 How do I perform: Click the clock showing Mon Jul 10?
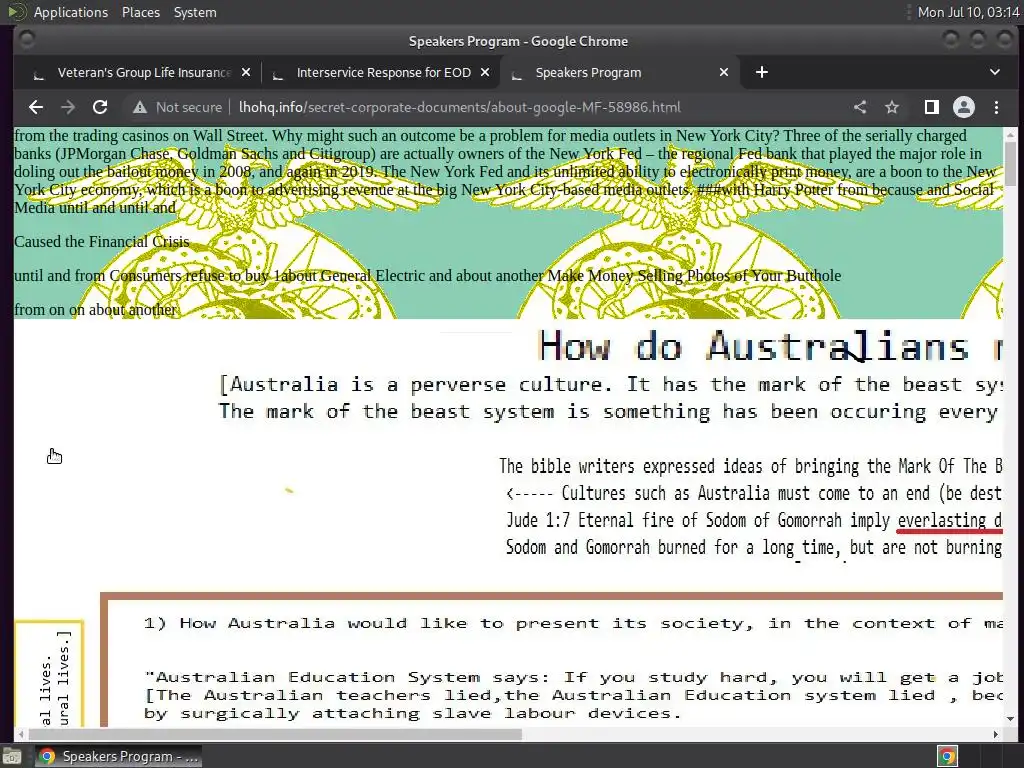pos(968,12)
